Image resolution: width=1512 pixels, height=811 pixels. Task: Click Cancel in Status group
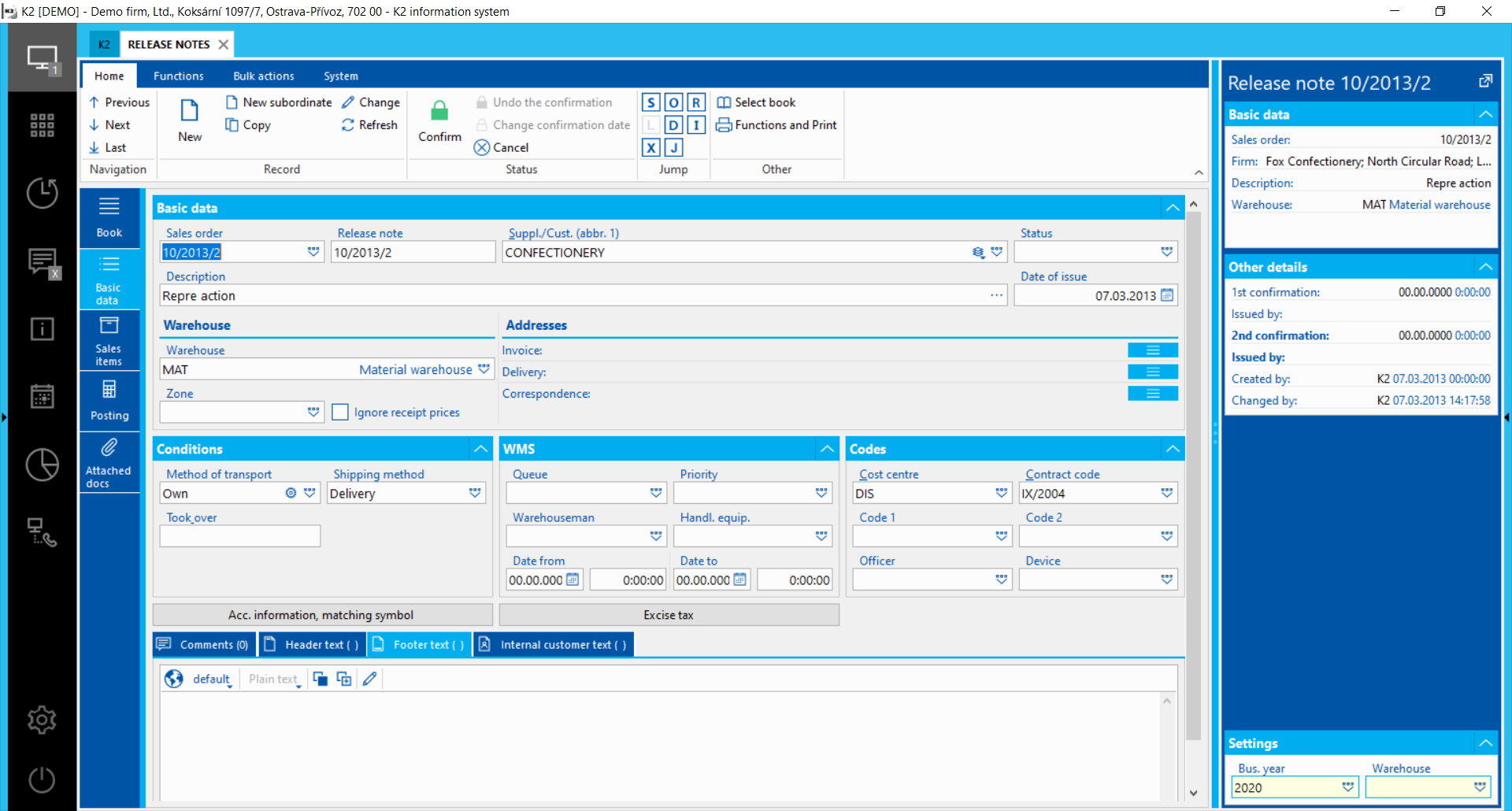502,148
